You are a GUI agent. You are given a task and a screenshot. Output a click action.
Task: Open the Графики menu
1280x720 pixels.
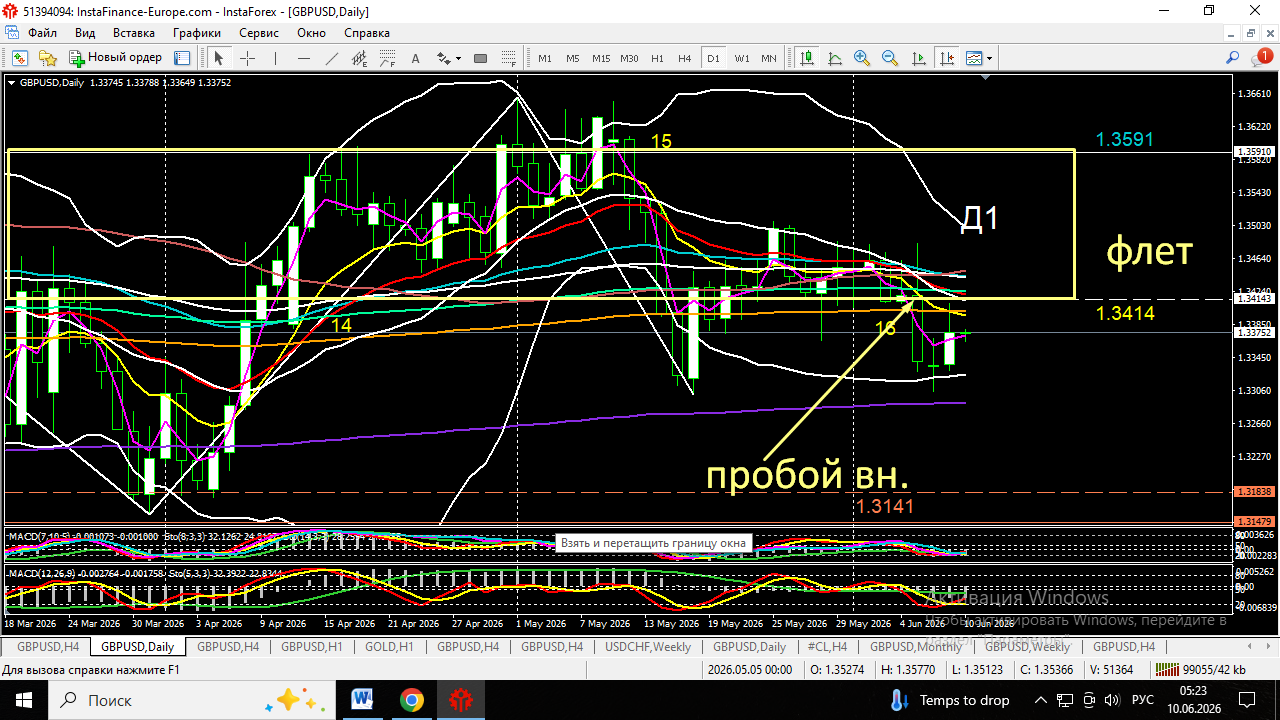(196, 33)
